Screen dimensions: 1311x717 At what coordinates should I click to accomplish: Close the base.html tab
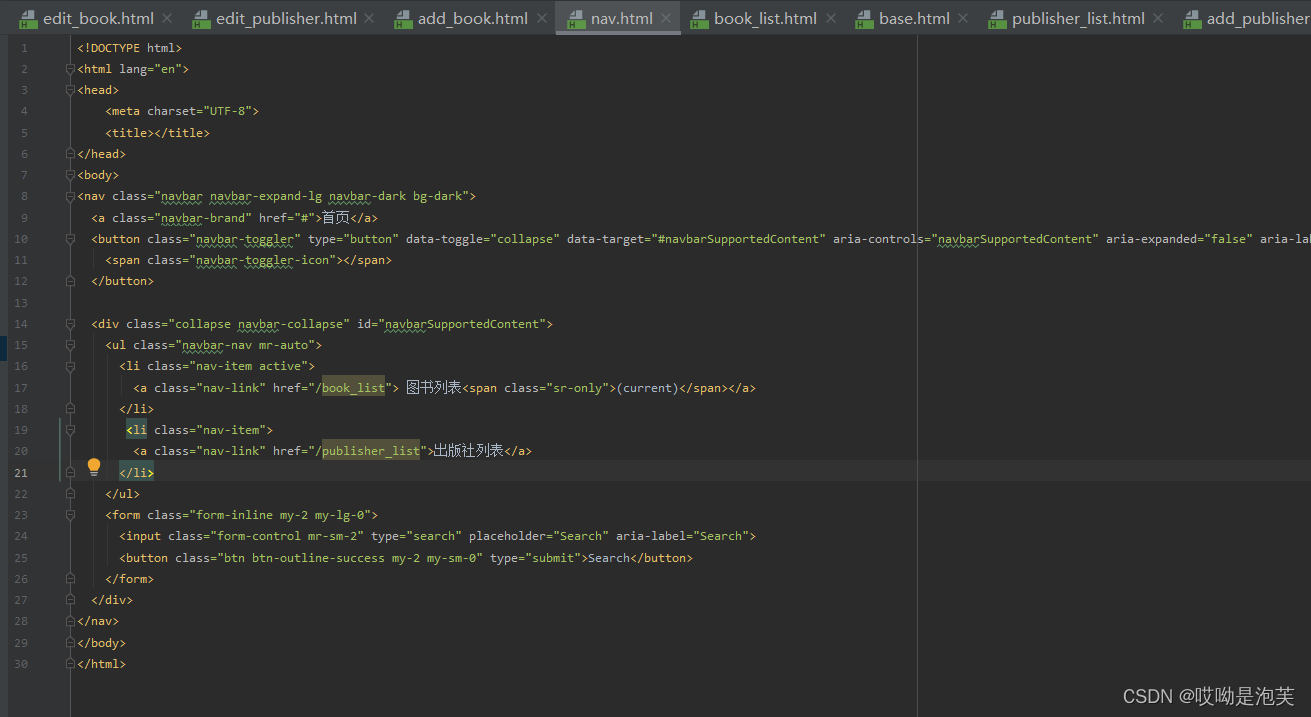pos(963,18)
